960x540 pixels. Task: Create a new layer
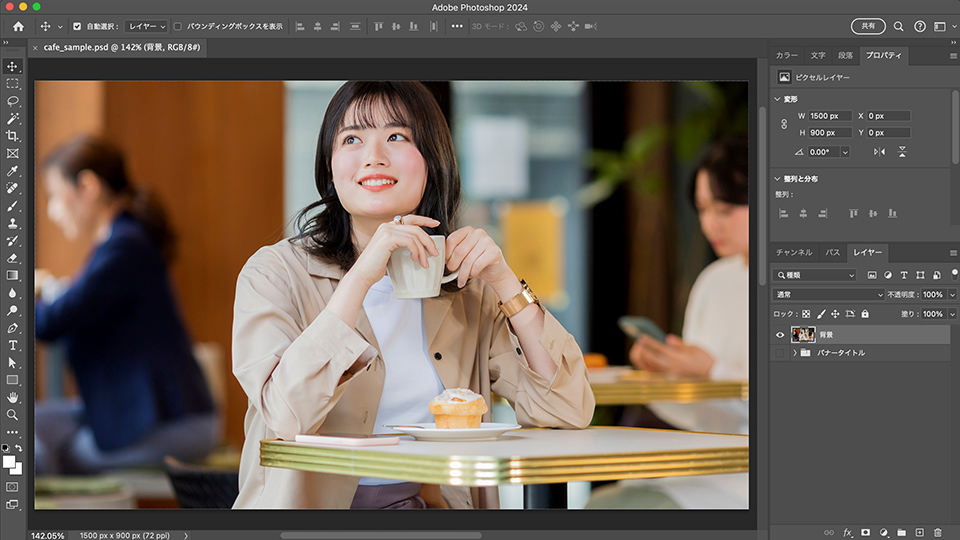point(920,533)
